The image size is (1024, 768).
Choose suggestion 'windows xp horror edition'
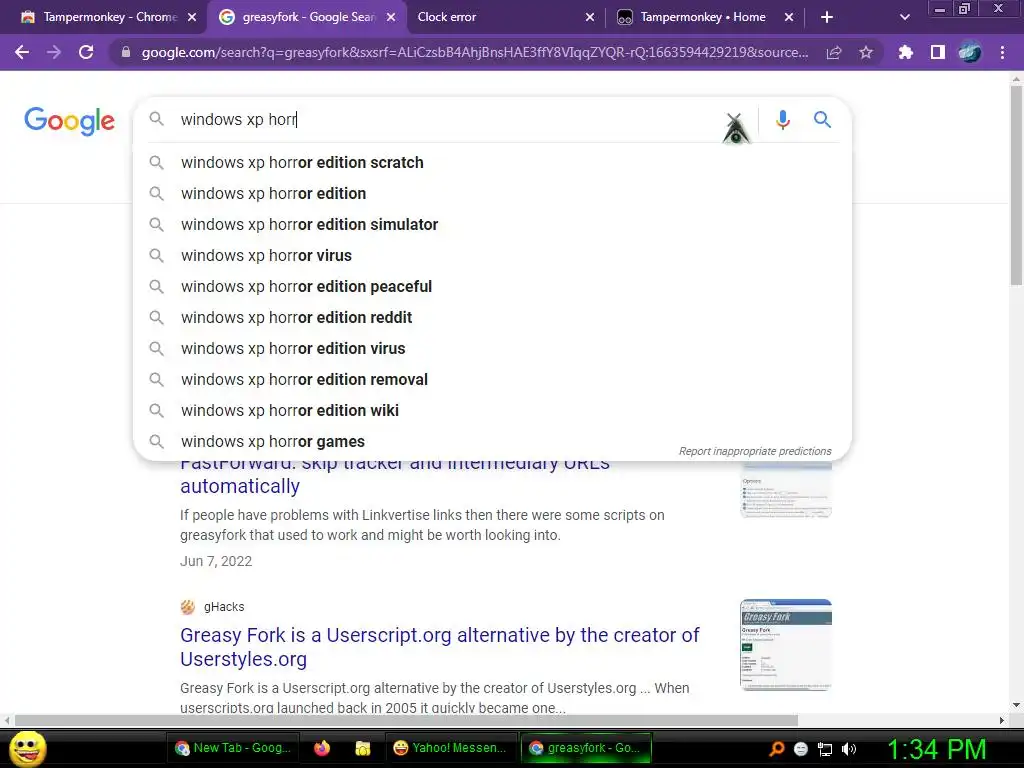coord(492,193)
